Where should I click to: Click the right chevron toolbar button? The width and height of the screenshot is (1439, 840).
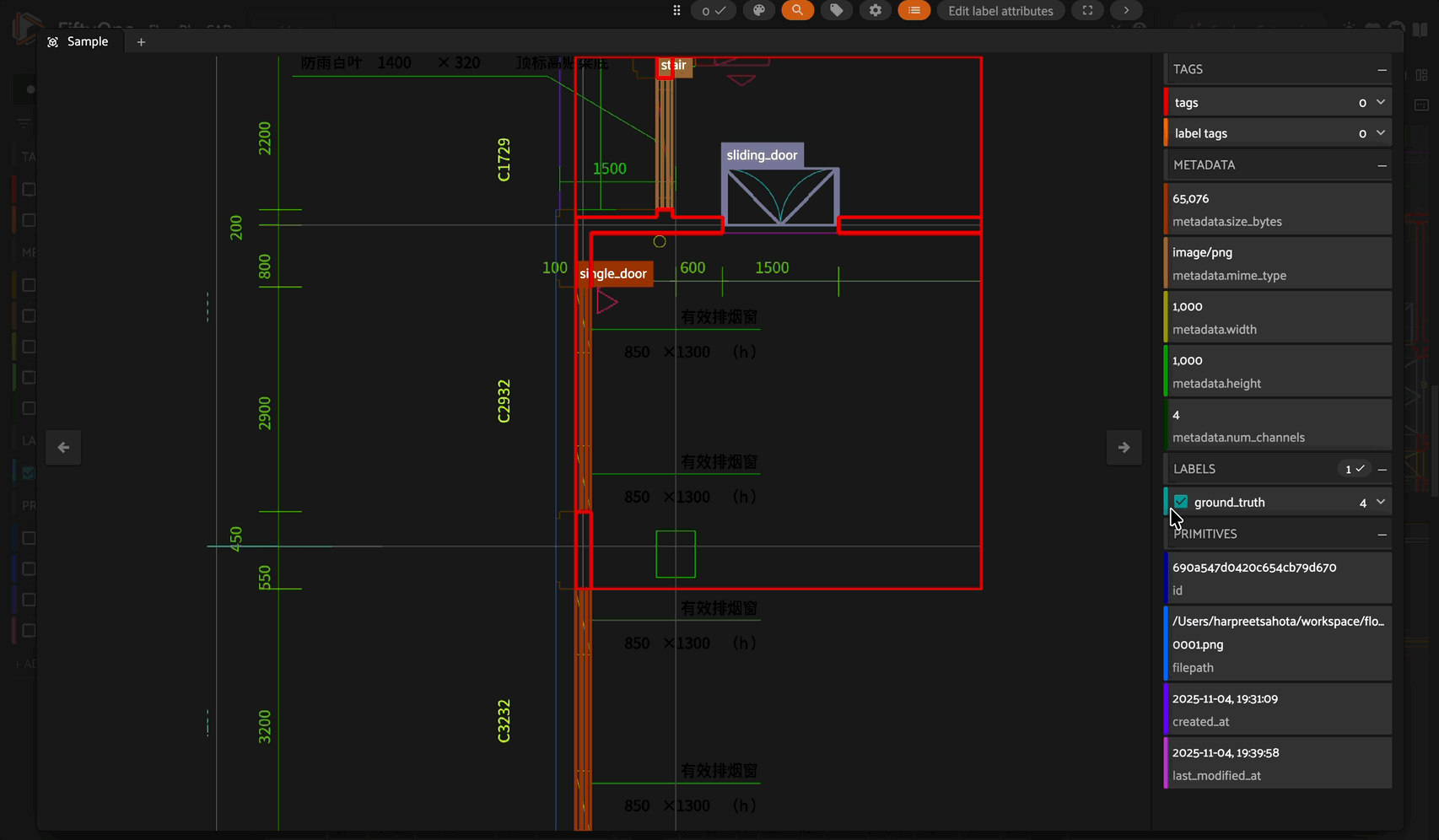1126,11
